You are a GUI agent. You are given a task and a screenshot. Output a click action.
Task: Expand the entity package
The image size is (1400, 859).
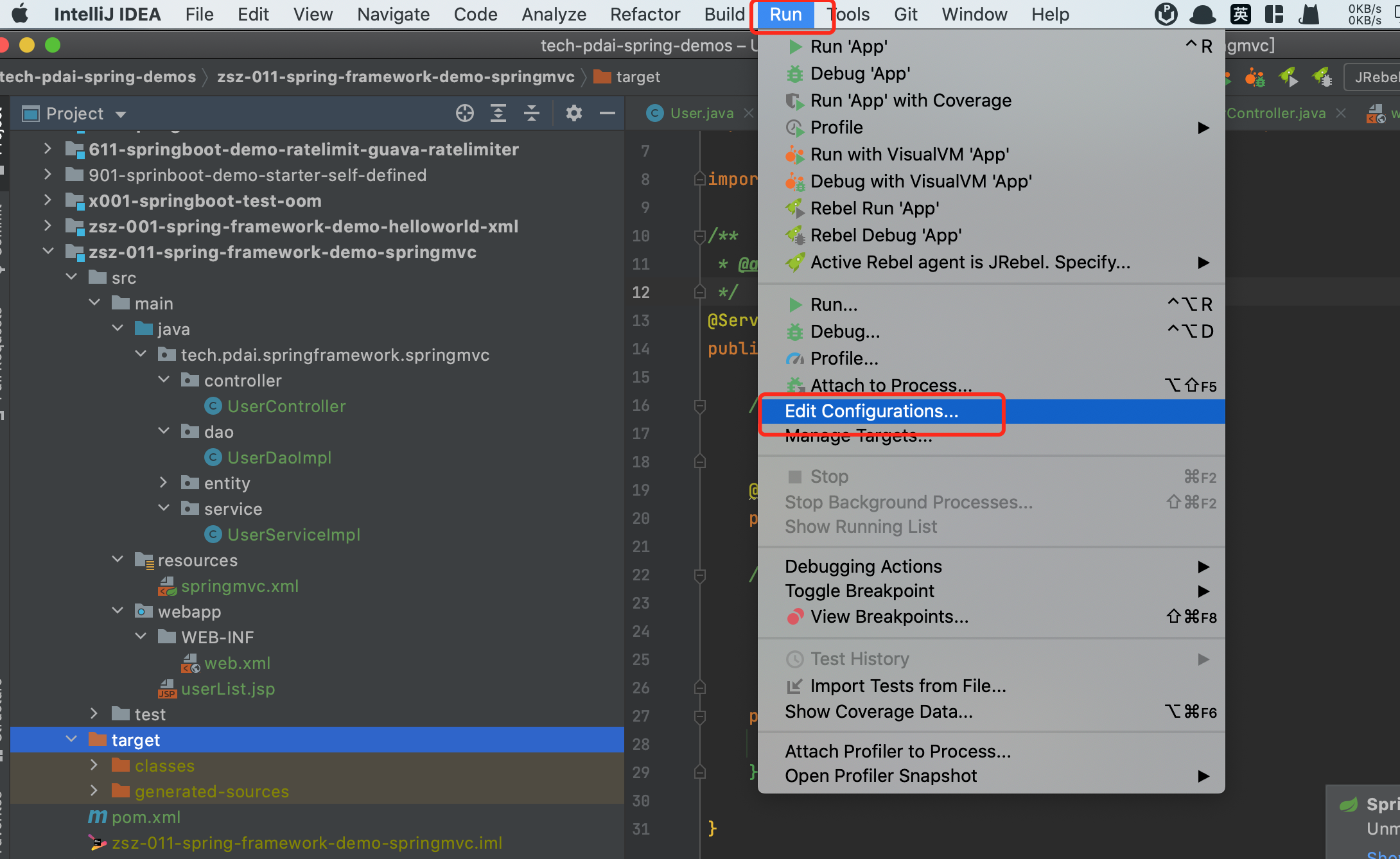(164, 483)
